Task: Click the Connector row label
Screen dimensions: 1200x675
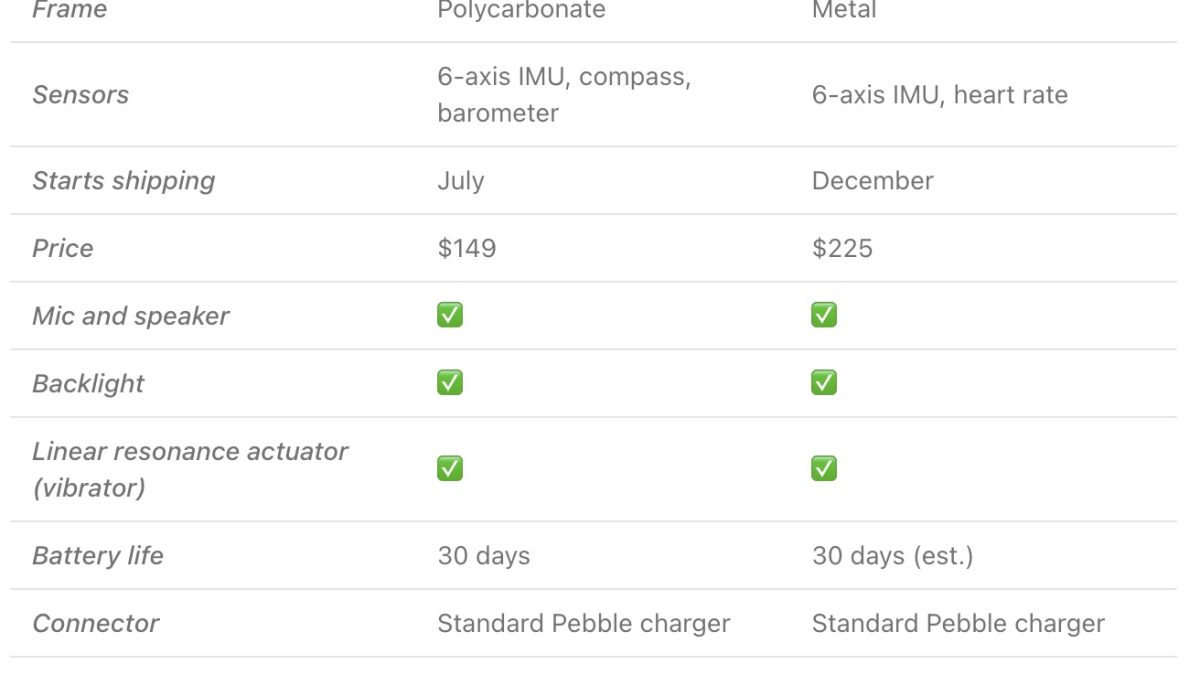Action: point(95,624)
